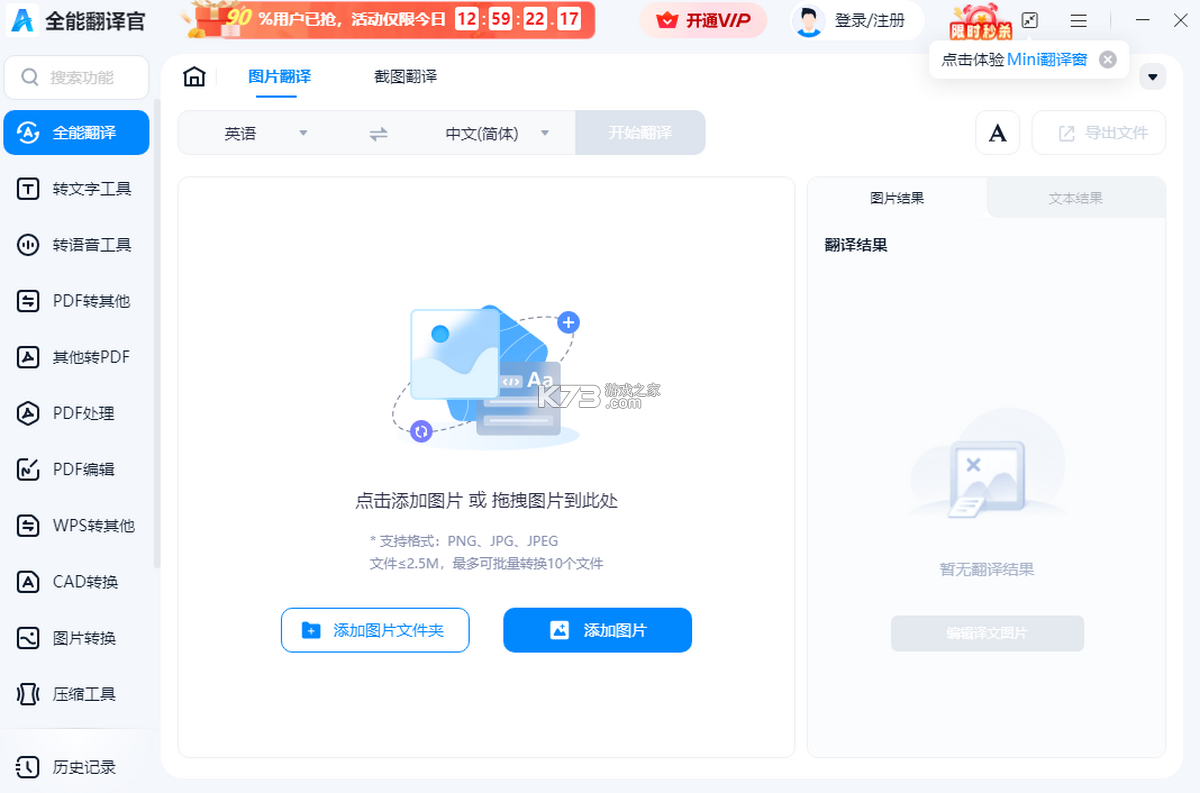Click the Mini翻译窗 link

click(1046, 59)
